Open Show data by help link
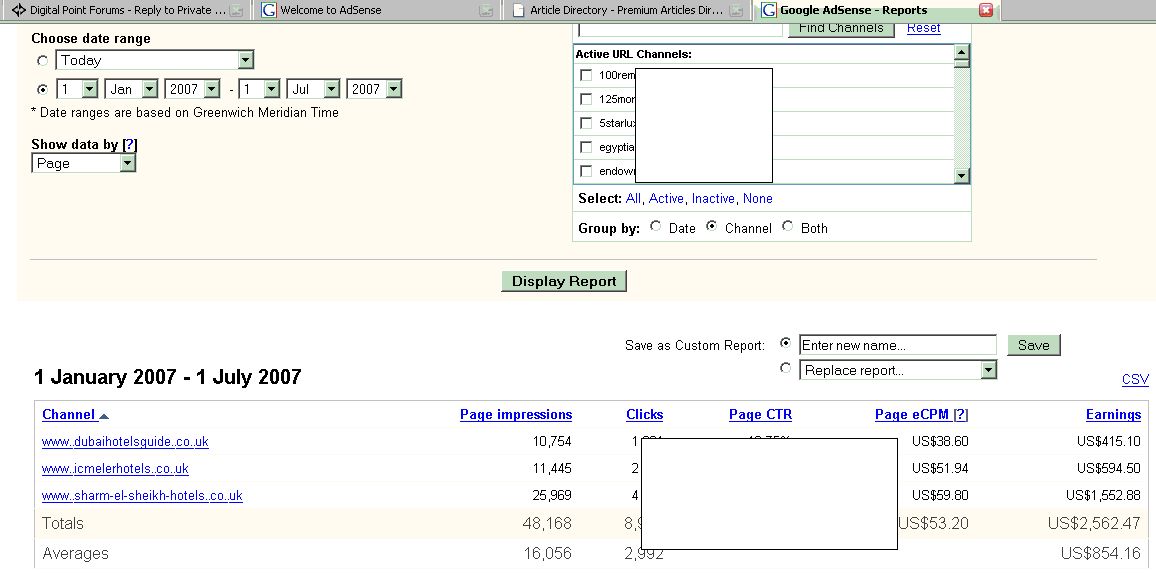 (130, 145)
